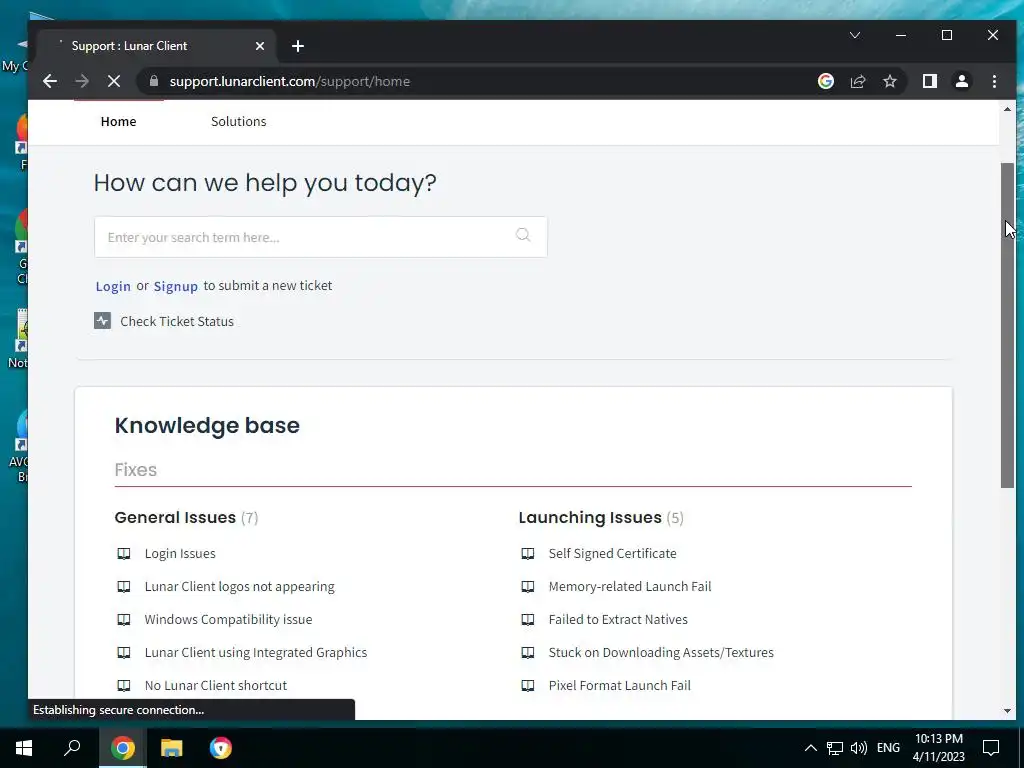Click the shield app icon on taskbar
This screenshot has height=768, width=1024.
click(221, 748)
